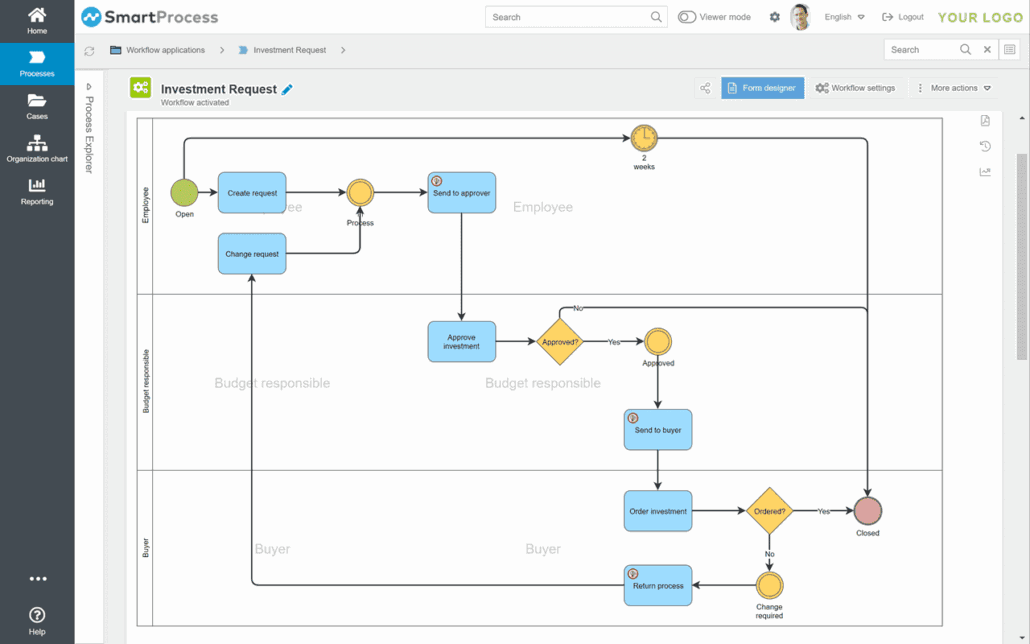This screenshot has height=644, width=1030.
Task: Open the share options icon
Action: [x=705, y=88]
